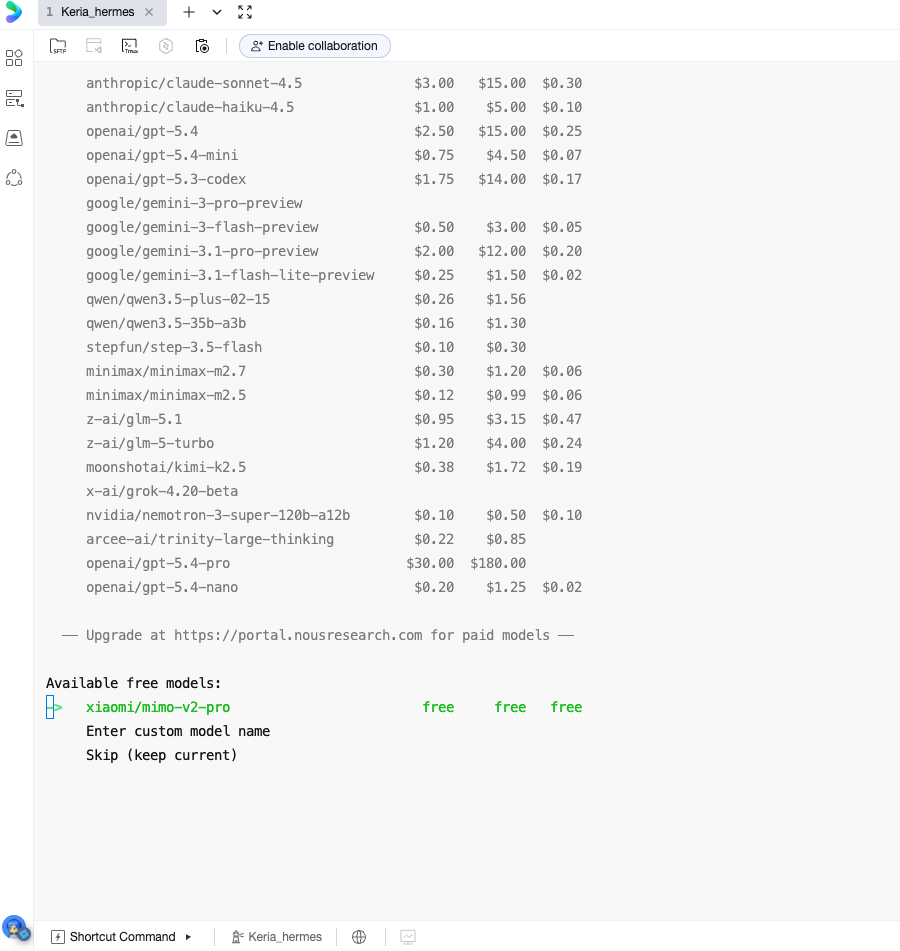Choose Enter custom model name option

[178, 731]
